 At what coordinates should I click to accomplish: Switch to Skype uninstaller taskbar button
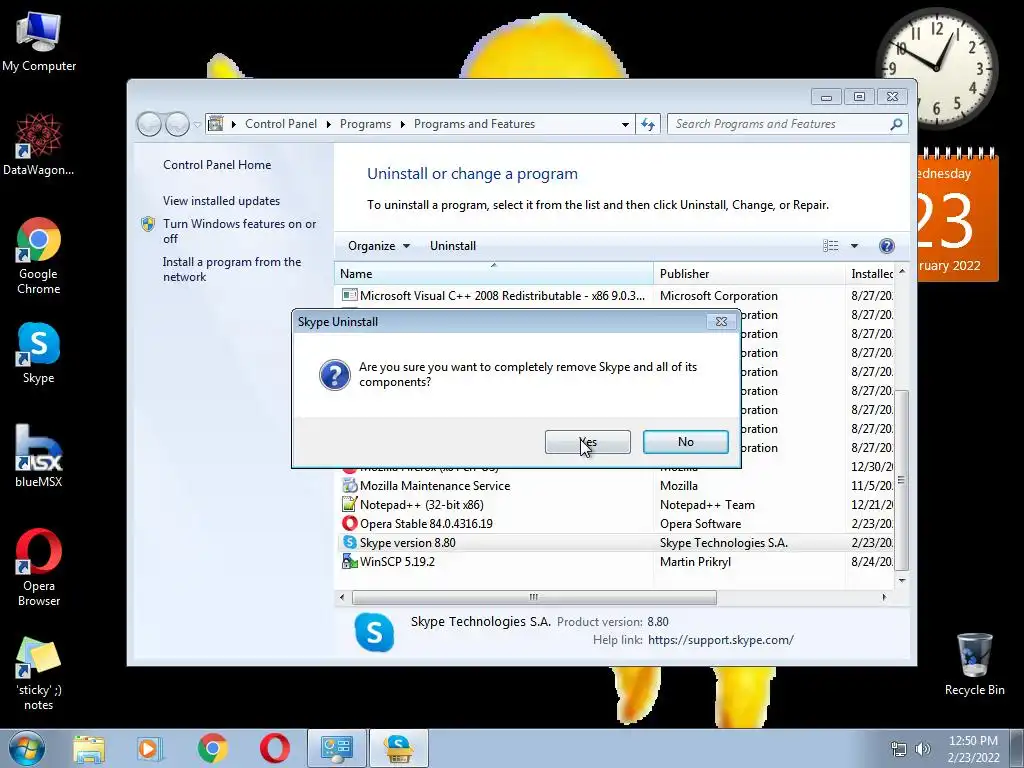pos(399,748)
